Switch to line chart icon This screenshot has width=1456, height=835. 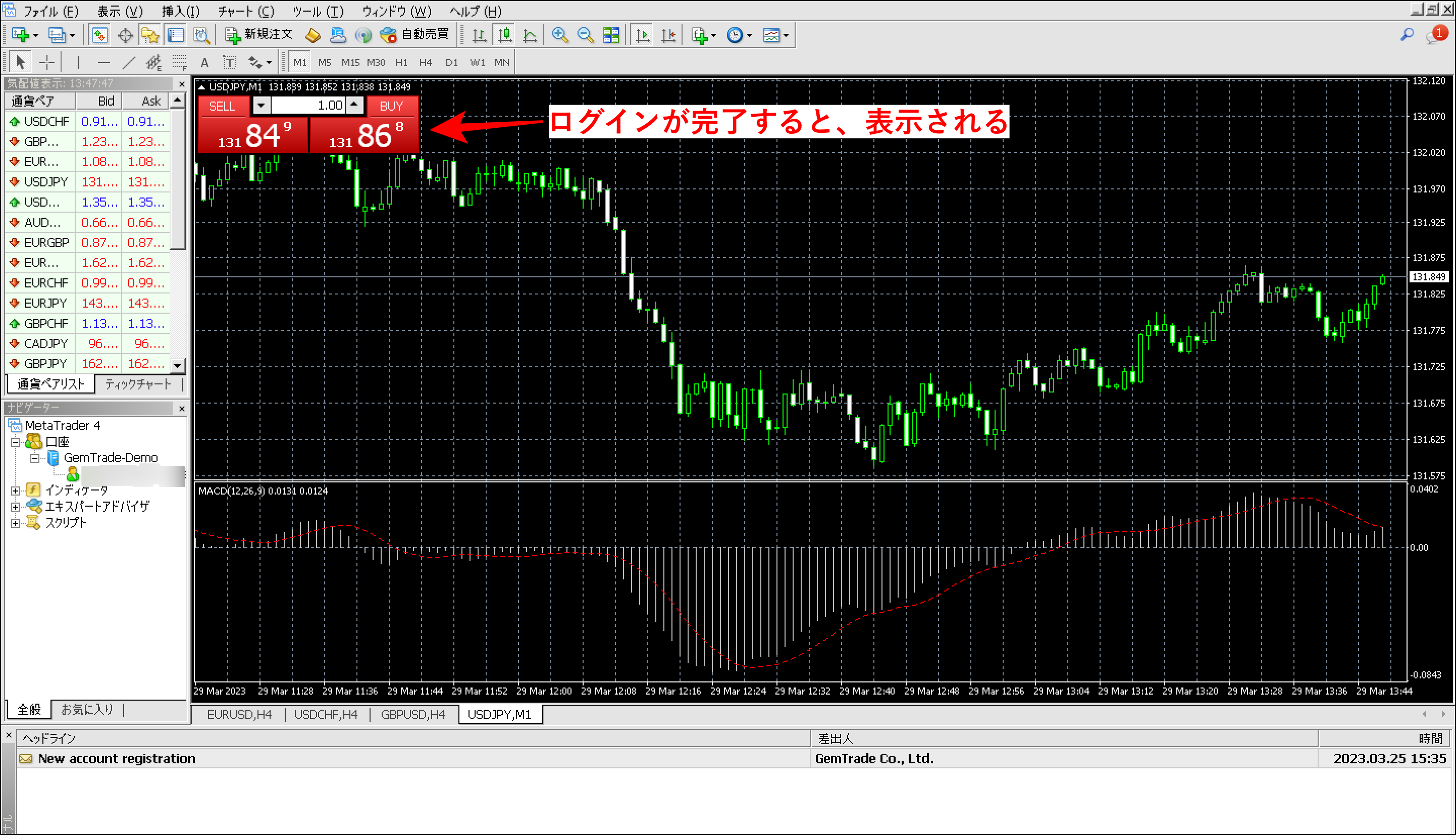coord(530,35)
